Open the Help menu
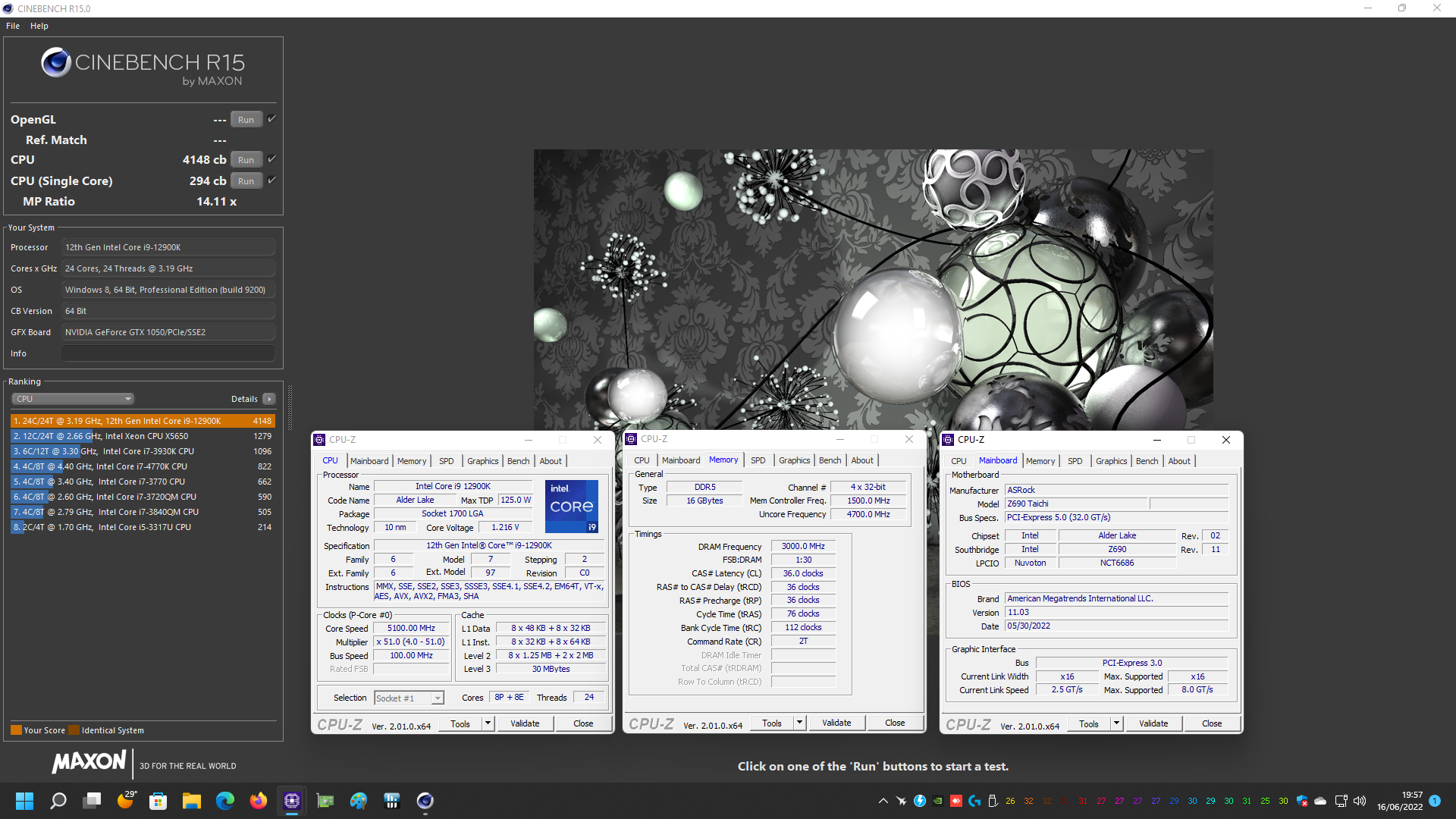Viewport: 1456px width, 819px height. (x=39, y=26)
